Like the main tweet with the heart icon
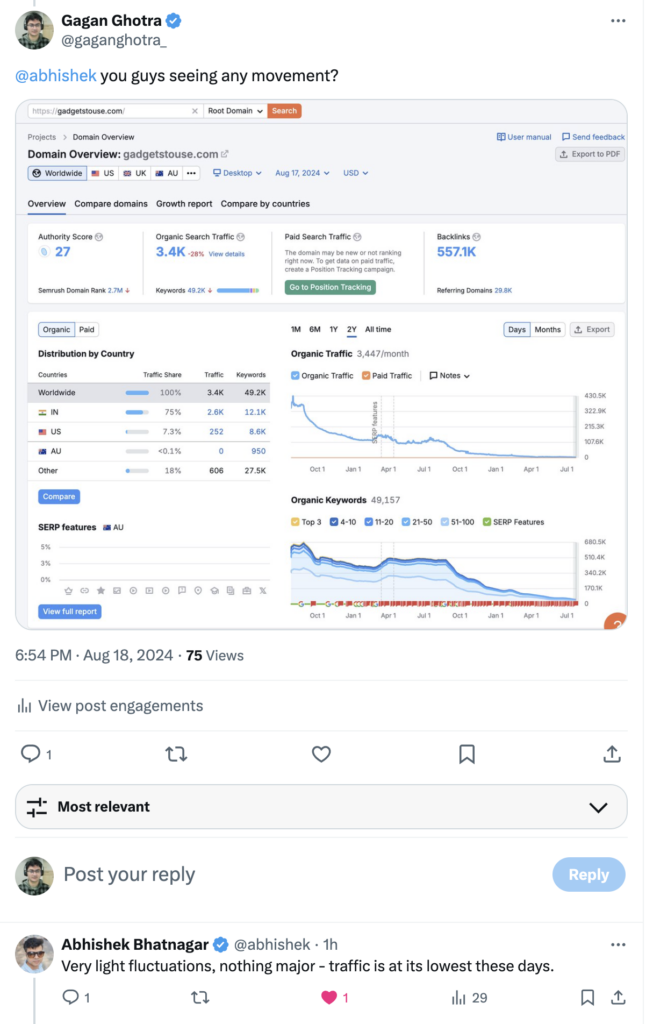The height and width of the screenshot is (1024, 646). (x=321, y=754)
